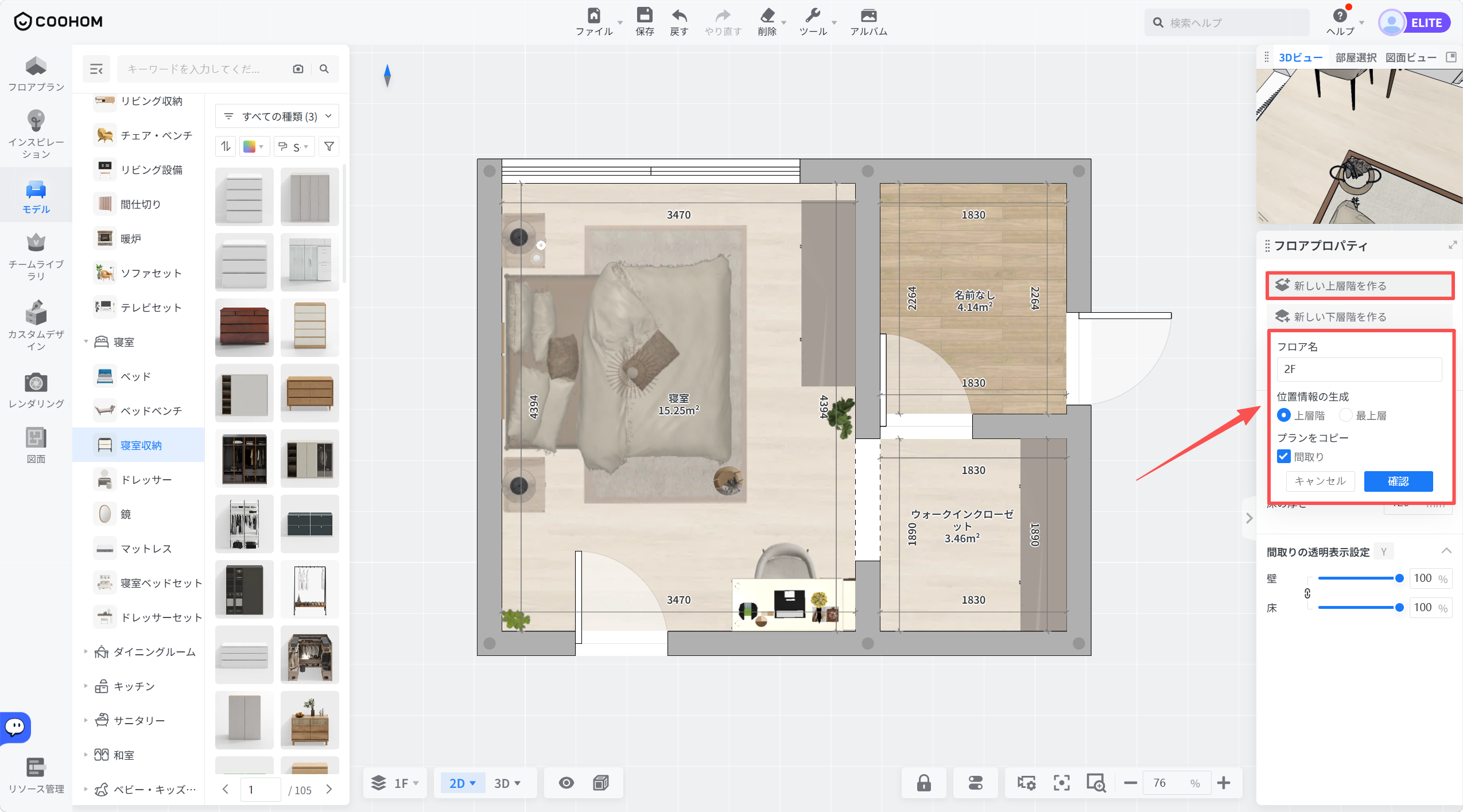Image resolution: width=1463 pixels, height=812 pixels.
Task: Expand the ダイニングルーム category
Action: click(86, 652)
